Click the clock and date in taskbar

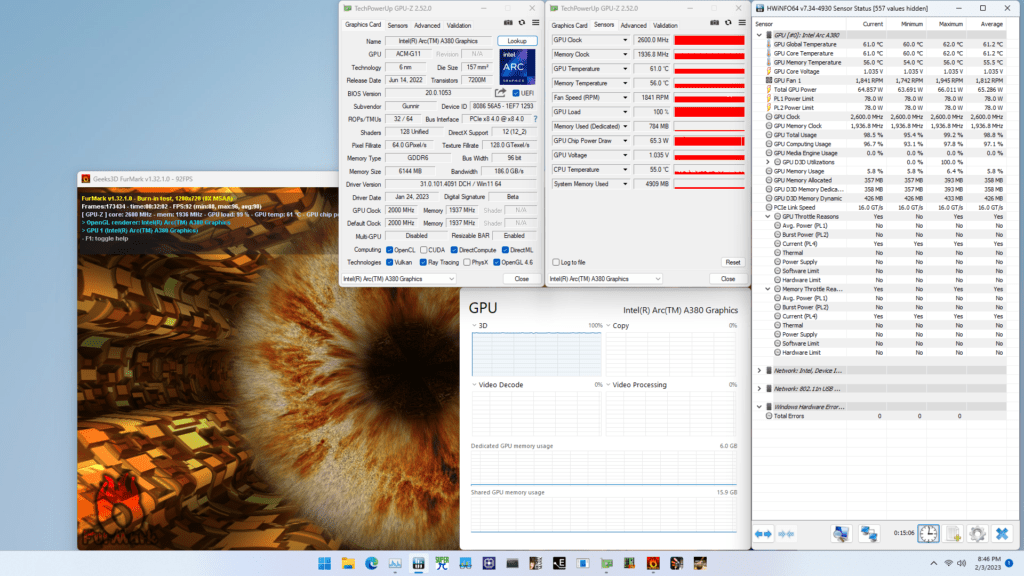coord(987,563)
